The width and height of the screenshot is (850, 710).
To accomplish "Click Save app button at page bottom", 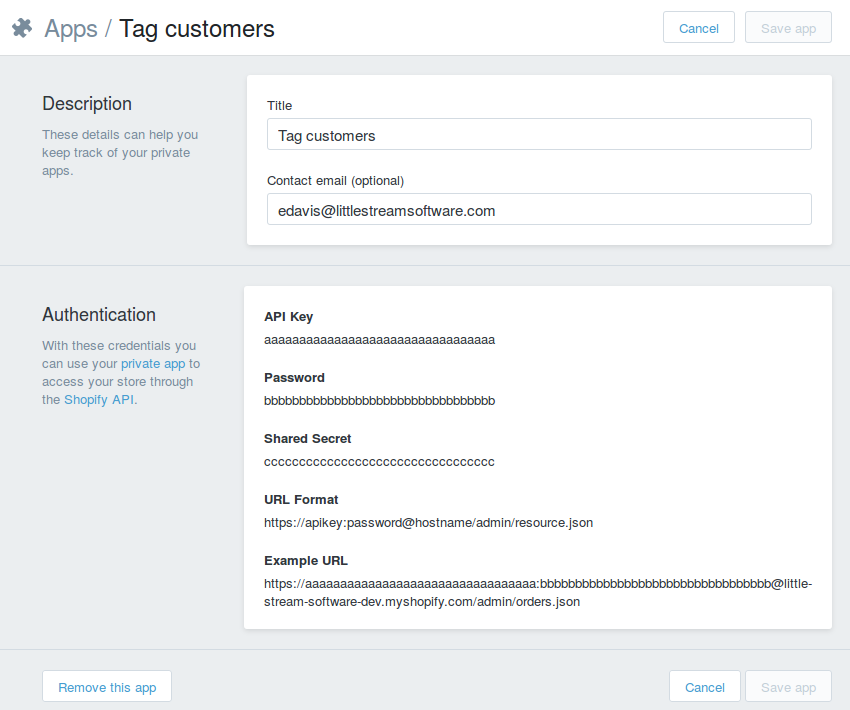I will click(788, 687).
